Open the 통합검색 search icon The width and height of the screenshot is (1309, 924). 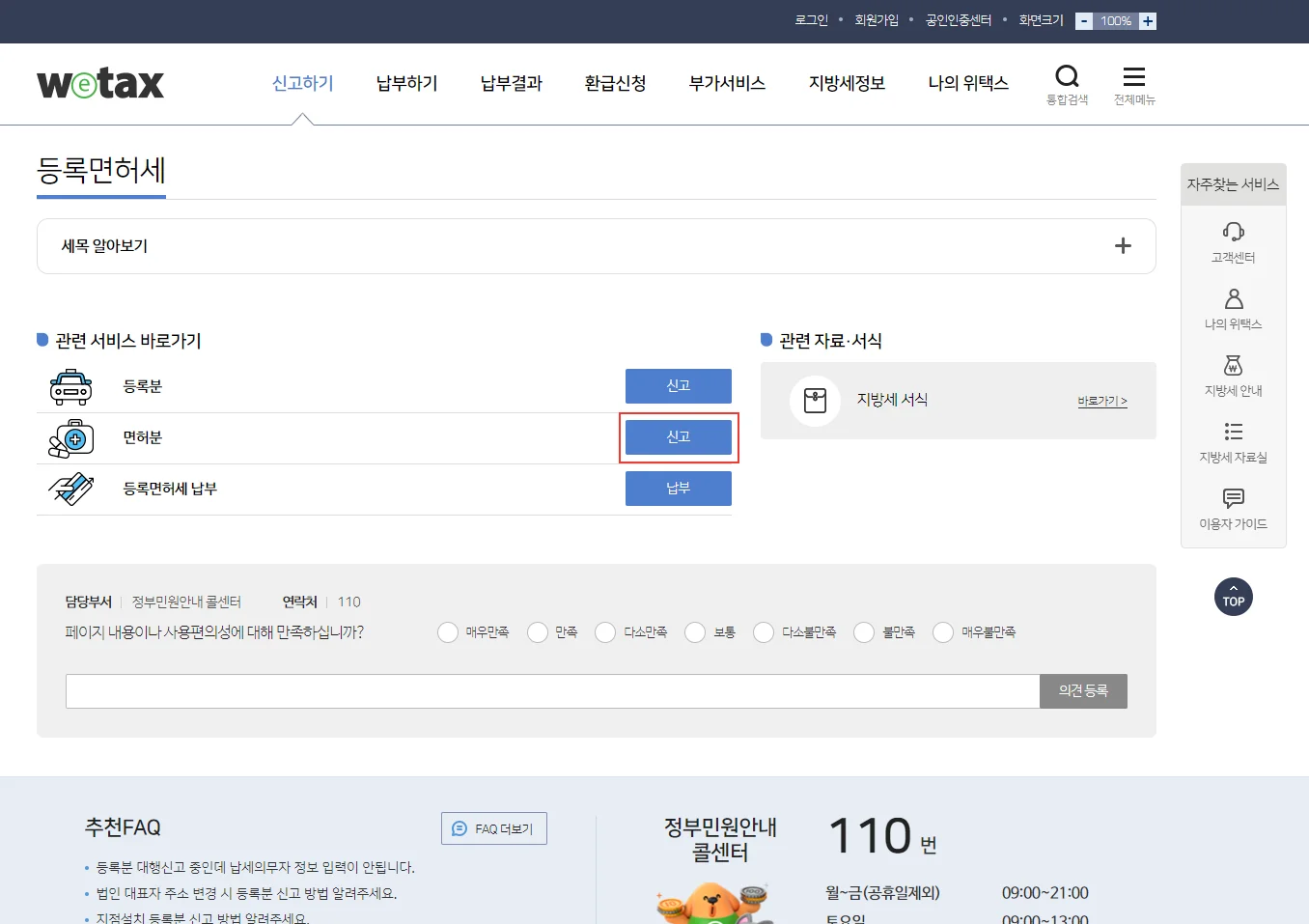pyautogui.click(x=1067, y=77)
